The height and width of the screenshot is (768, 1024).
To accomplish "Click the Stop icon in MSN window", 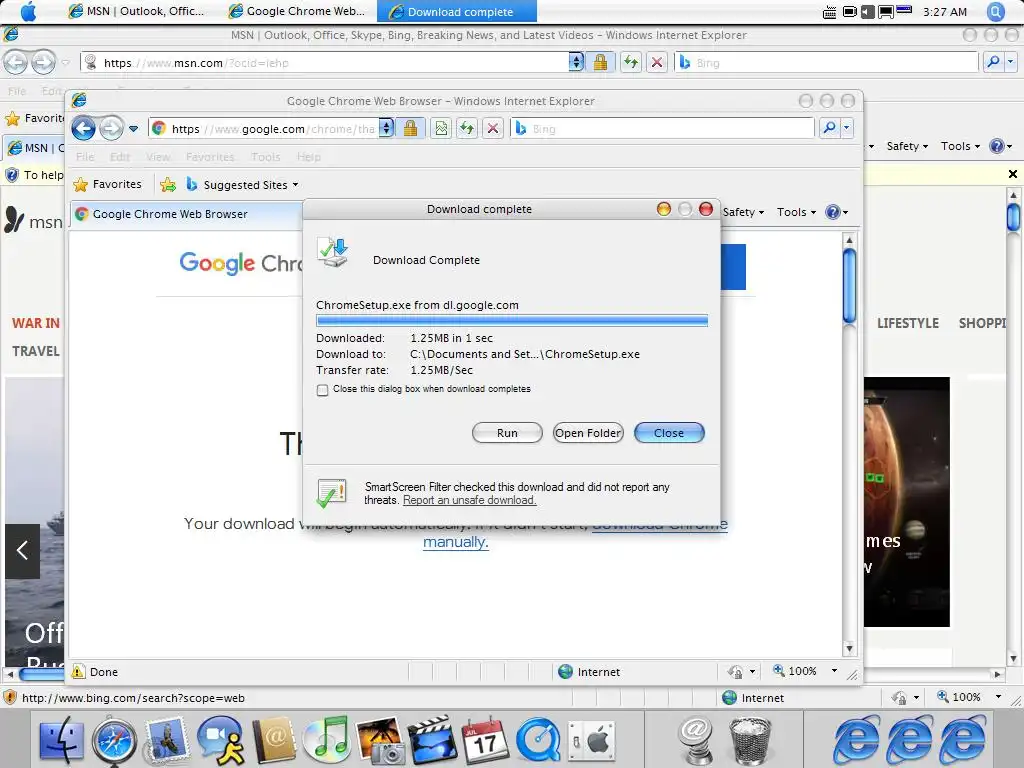I will (x=657, y=63).
